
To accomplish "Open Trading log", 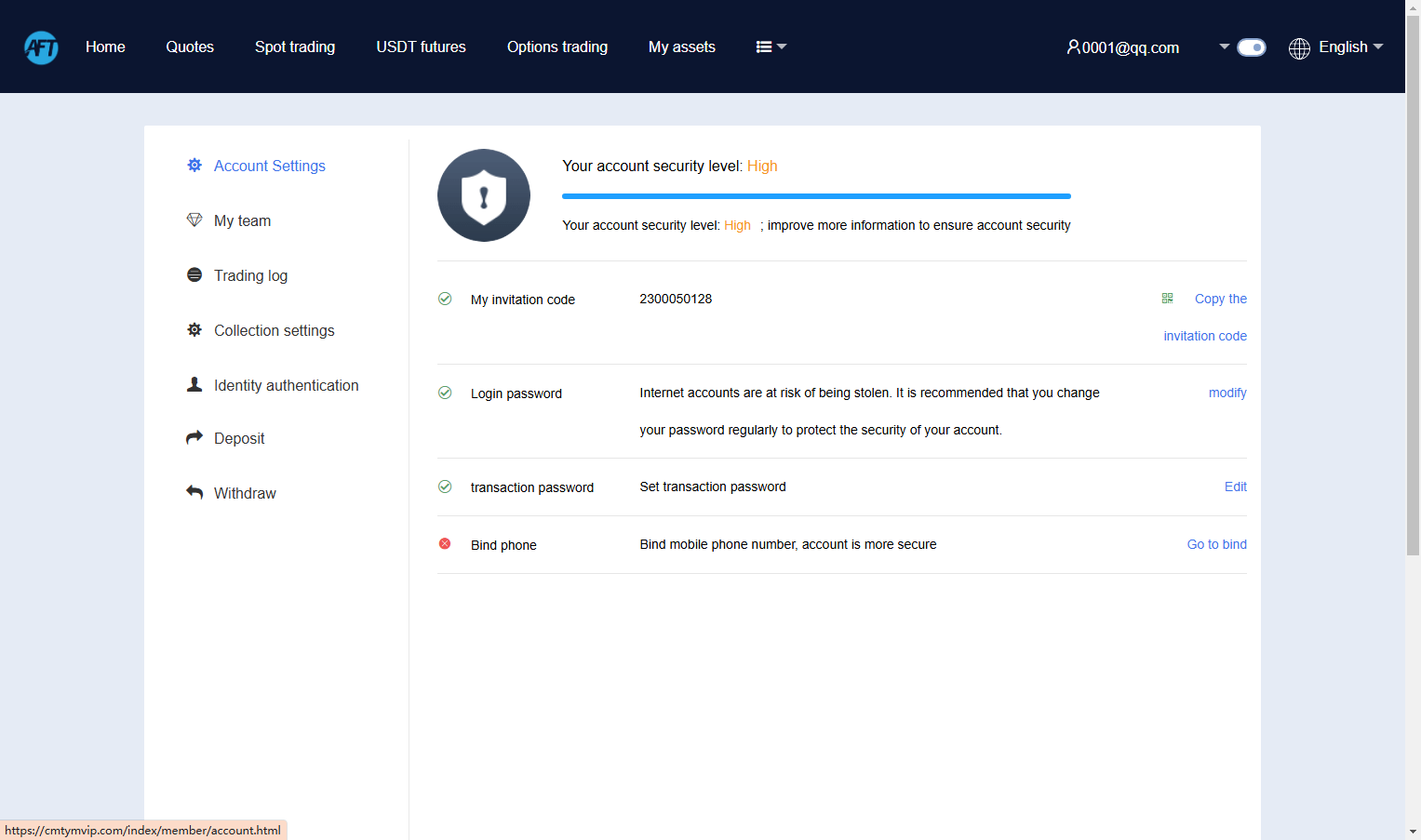I will coord(250,275).
